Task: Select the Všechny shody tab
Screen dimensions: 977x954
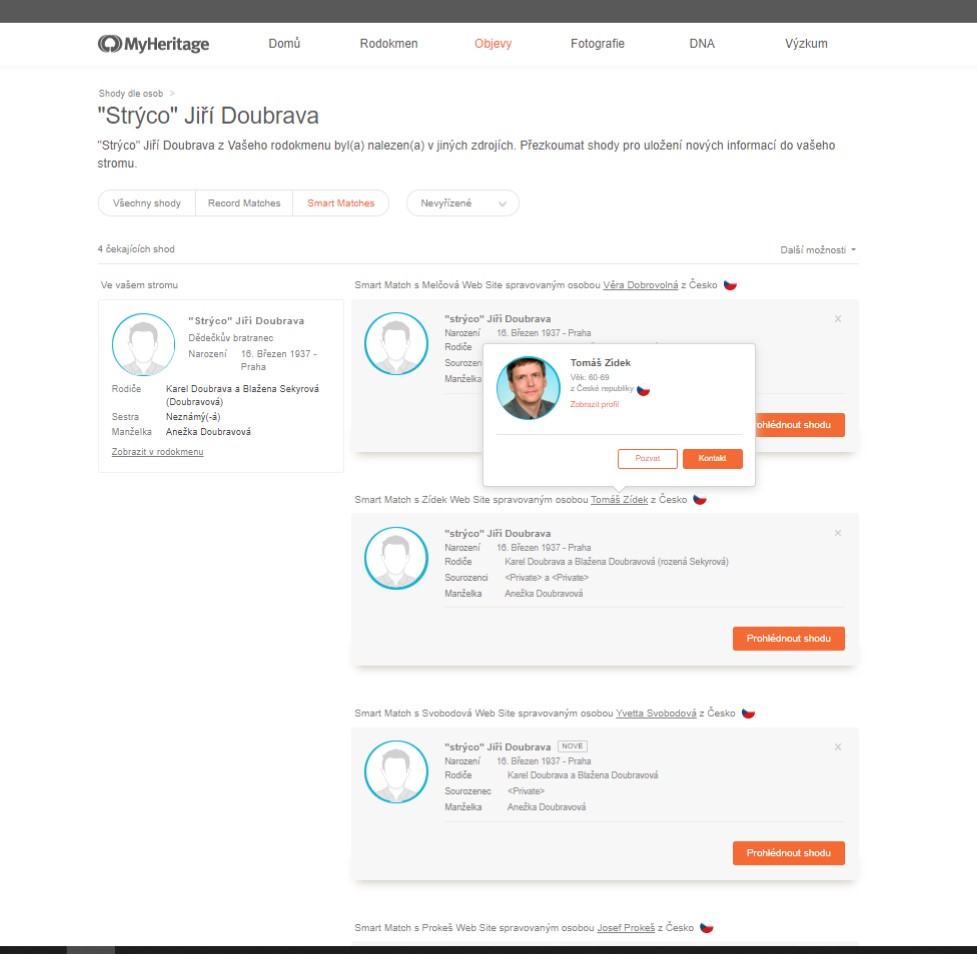Action: (x=147, y=203)
